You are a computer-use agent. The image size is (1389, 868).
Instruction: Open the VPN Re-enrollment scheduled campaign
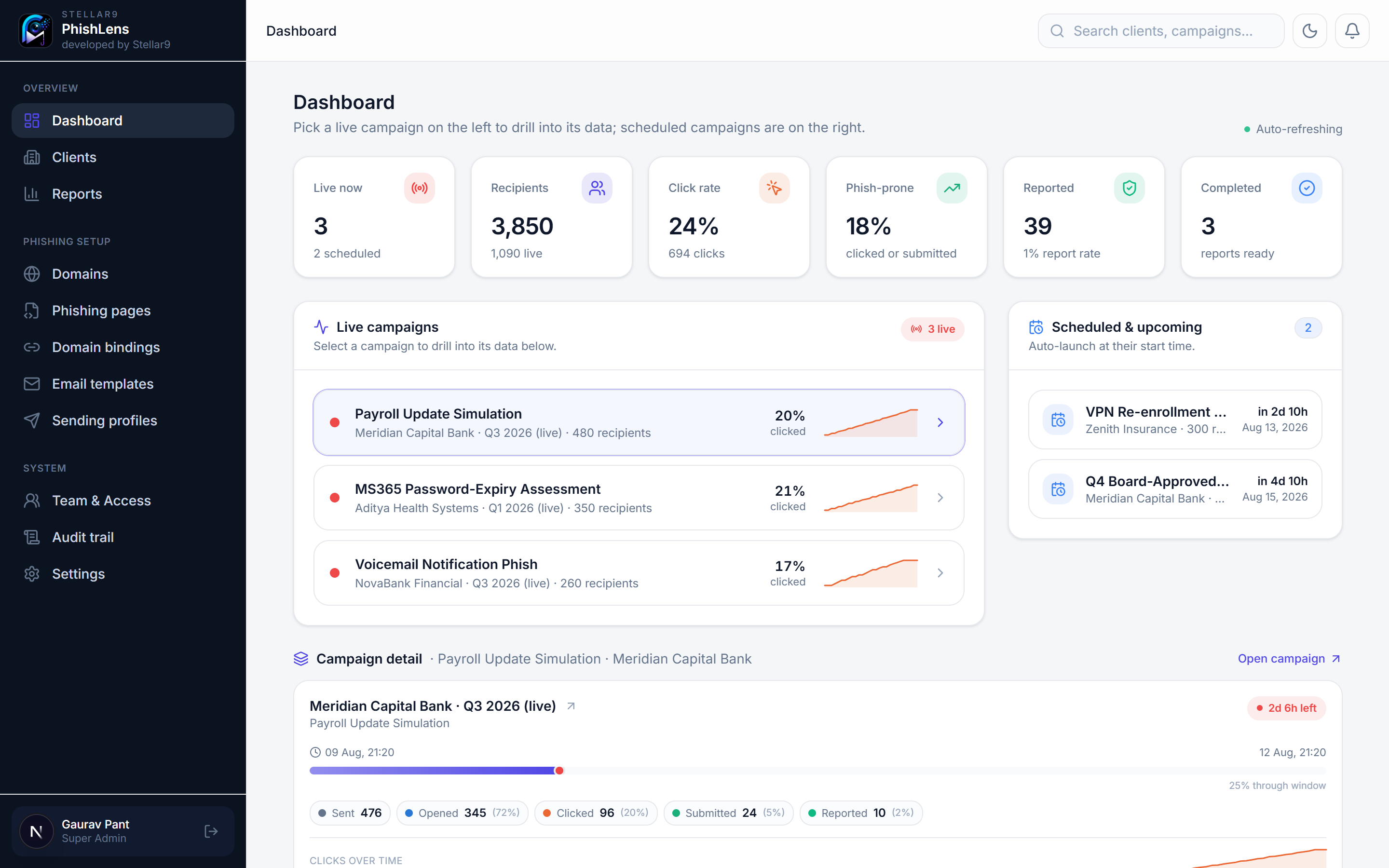pyautogui.click(x=1175, y=420)
